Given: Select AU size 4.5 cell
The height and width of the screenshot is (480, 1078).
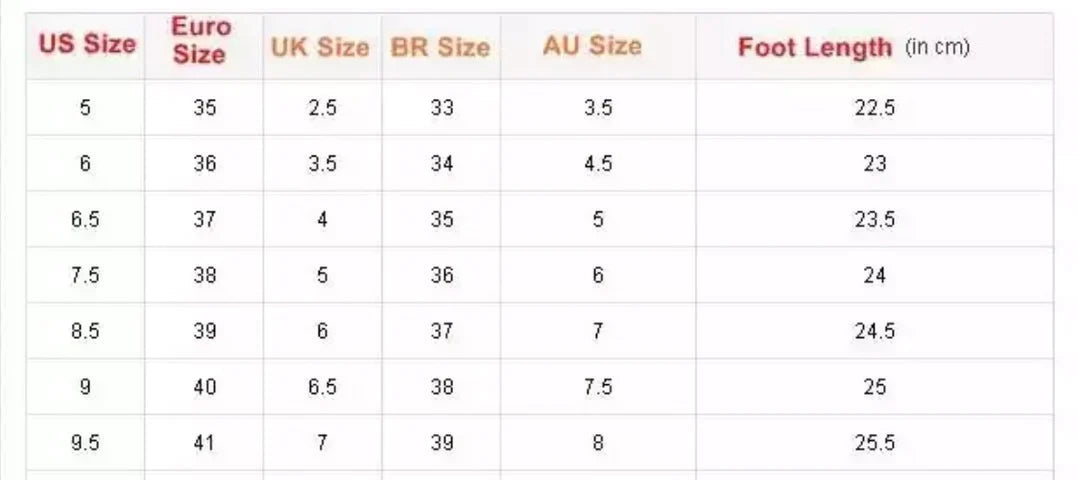Looking at the screenshot, I should pyautogui.click(x=597, y=164).
